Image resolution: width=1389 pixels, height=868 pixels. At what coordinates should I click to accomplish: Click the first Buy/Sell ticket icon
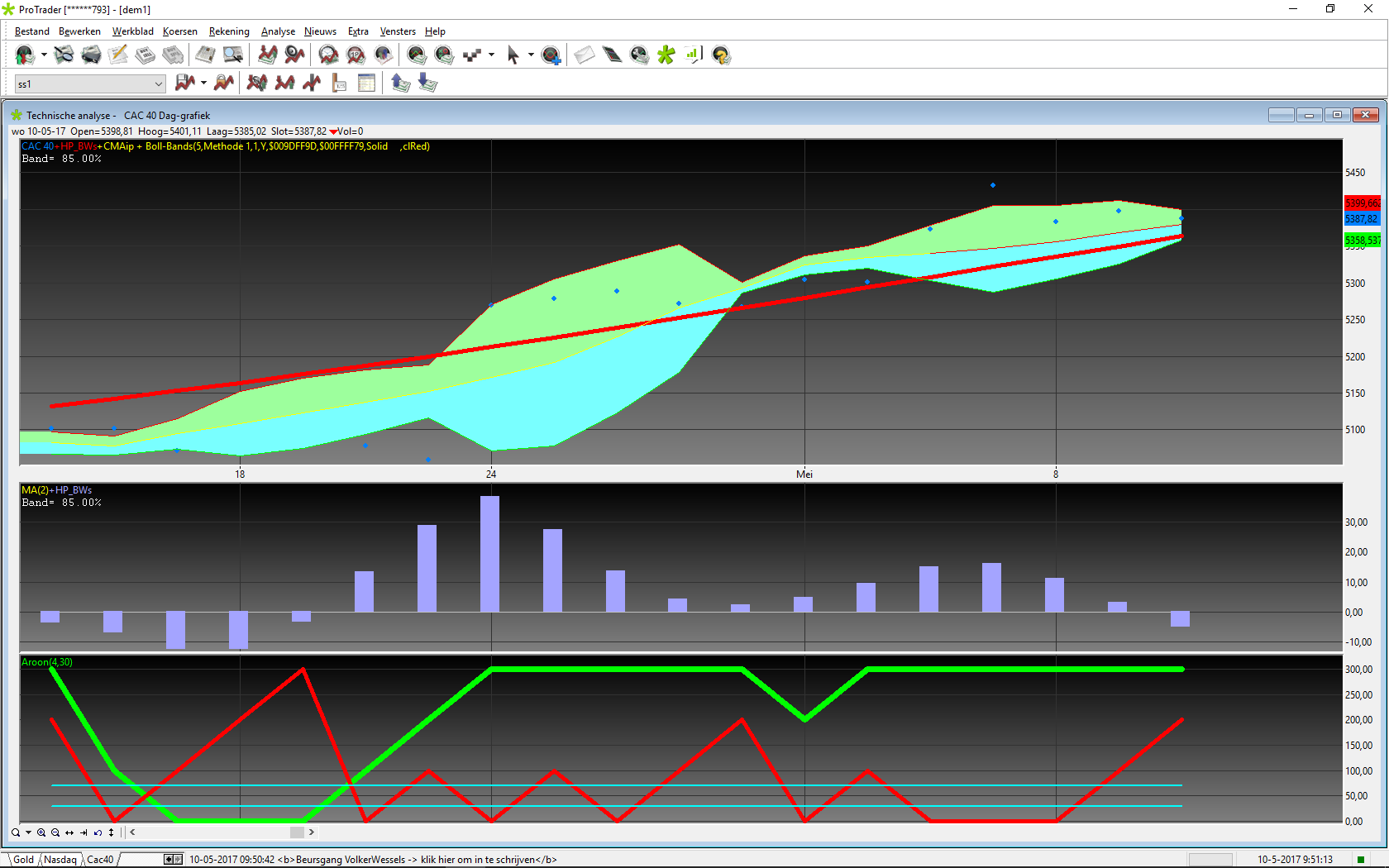[146, 55]
